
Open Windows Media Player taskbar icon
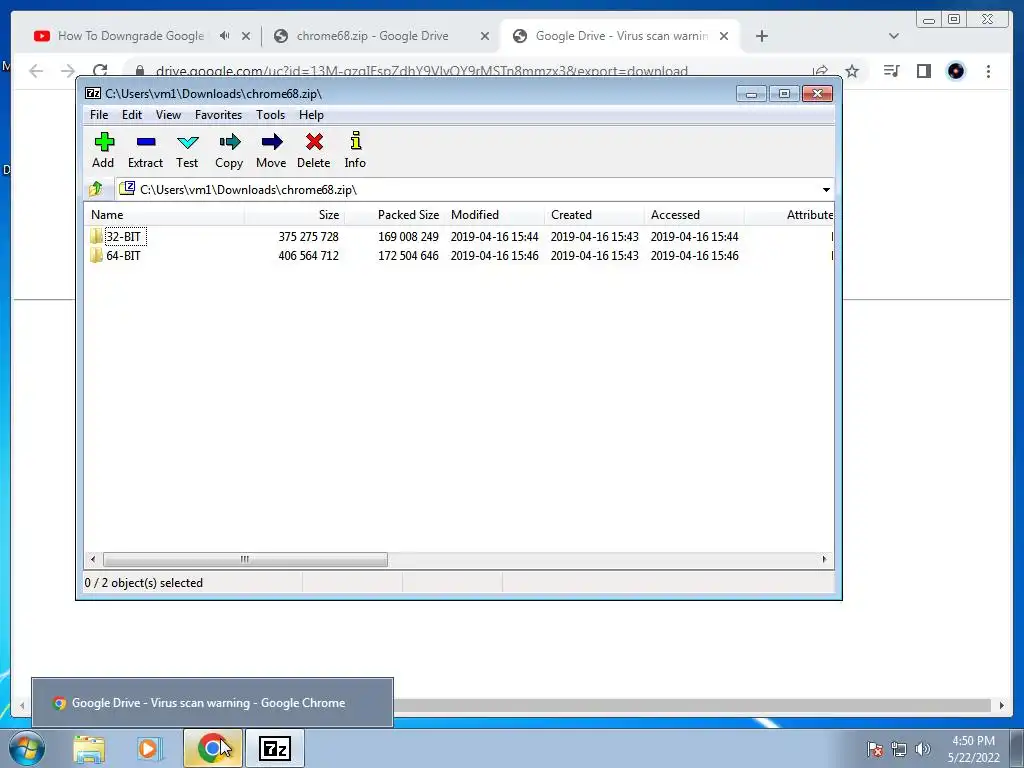(x=149, y=749)
